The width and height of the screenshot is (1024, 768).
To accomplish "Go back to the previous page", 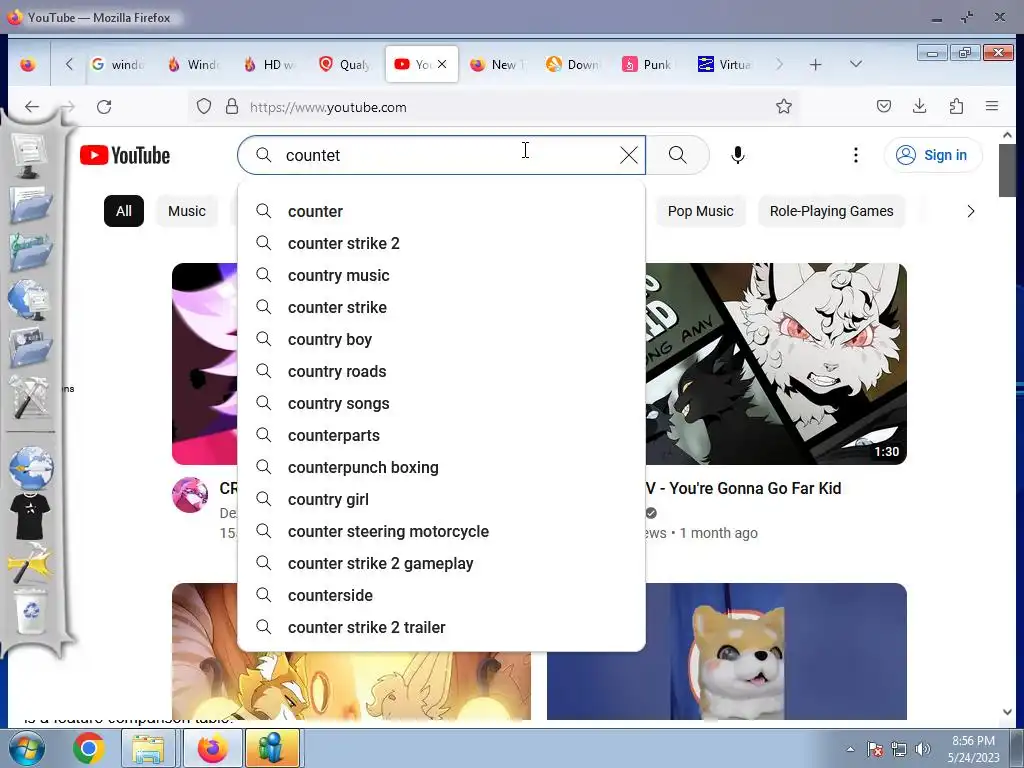I will tap(32, 106).
